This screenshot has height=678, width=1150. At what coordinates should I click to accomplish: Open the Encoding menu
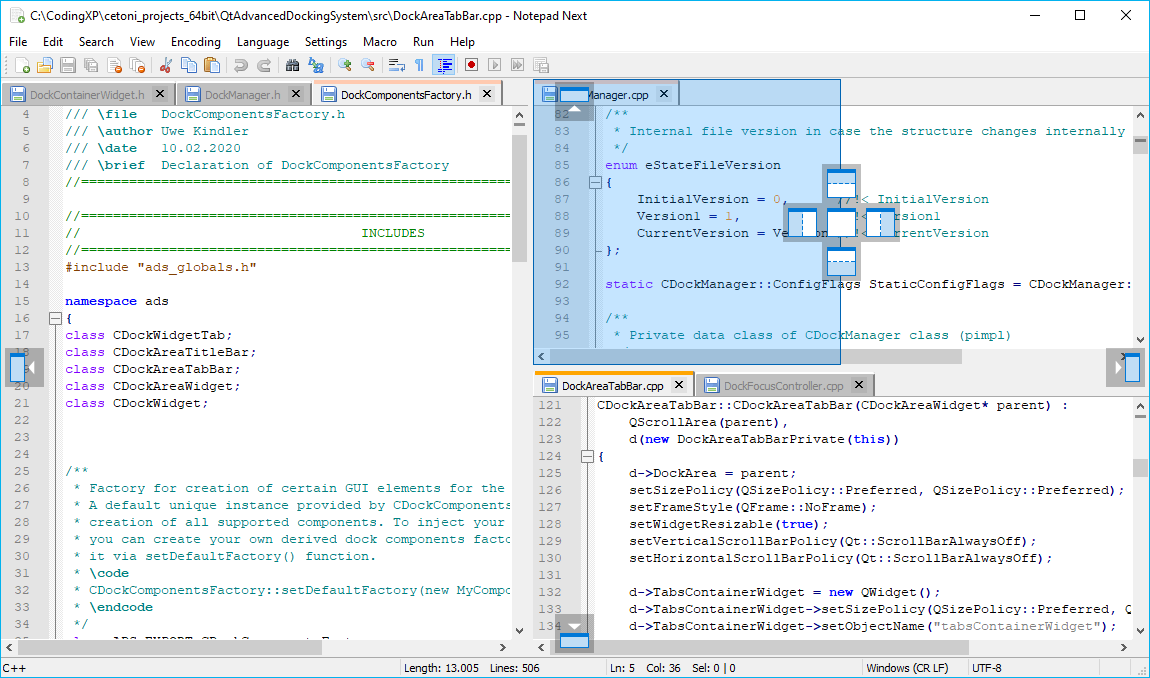point(196,42)
